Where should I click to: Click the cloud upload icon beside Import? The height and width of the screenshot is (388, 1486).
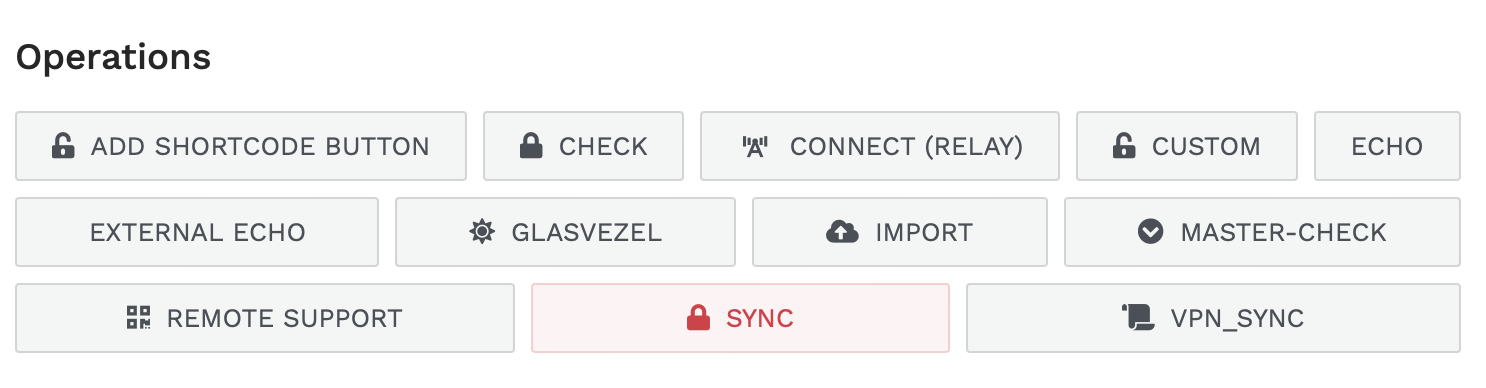click(x=842, y=233)
